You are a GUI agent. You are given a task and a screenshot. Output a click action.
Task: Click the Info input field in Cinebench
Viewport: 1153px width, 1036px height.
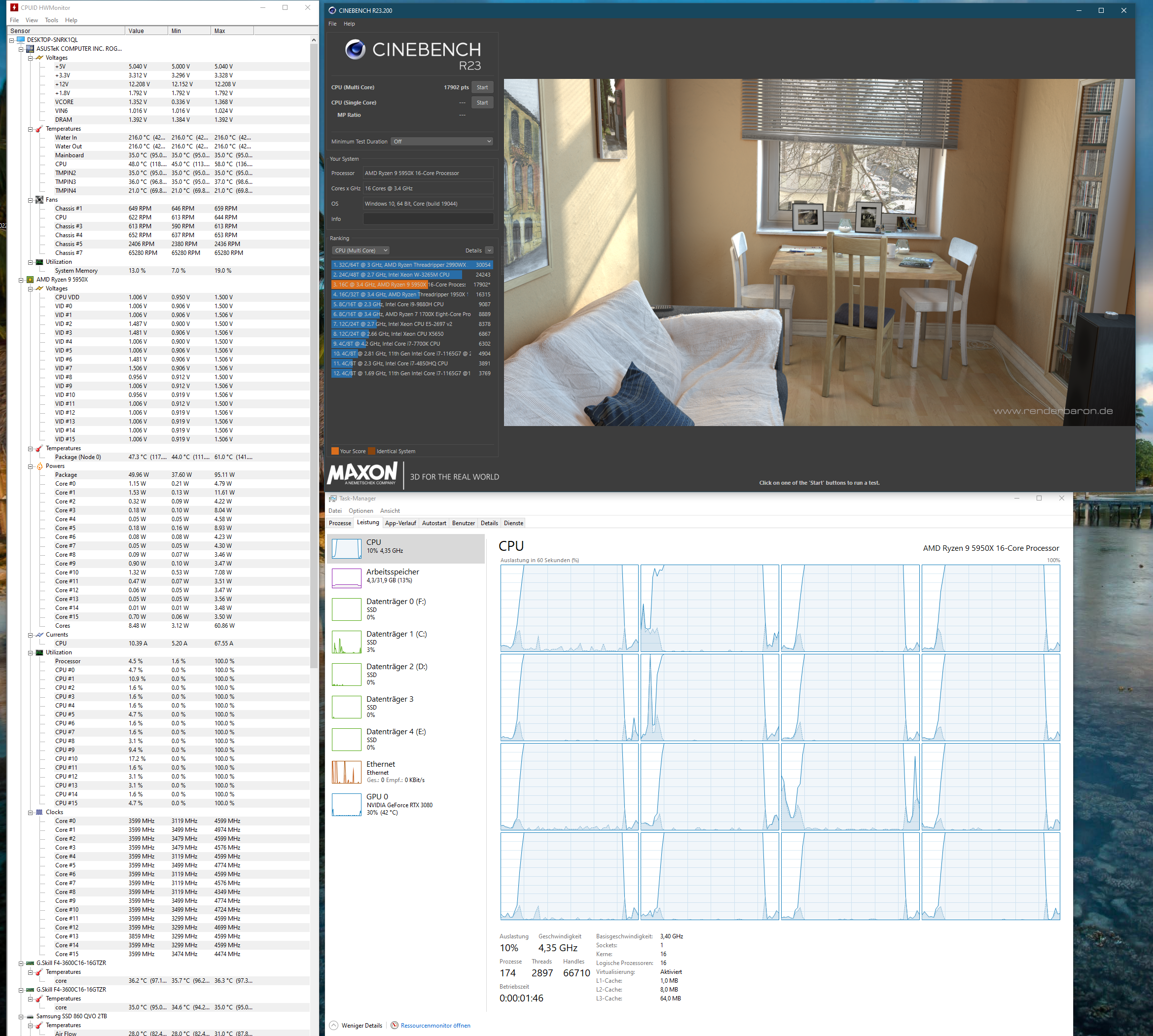click(428, 218)
